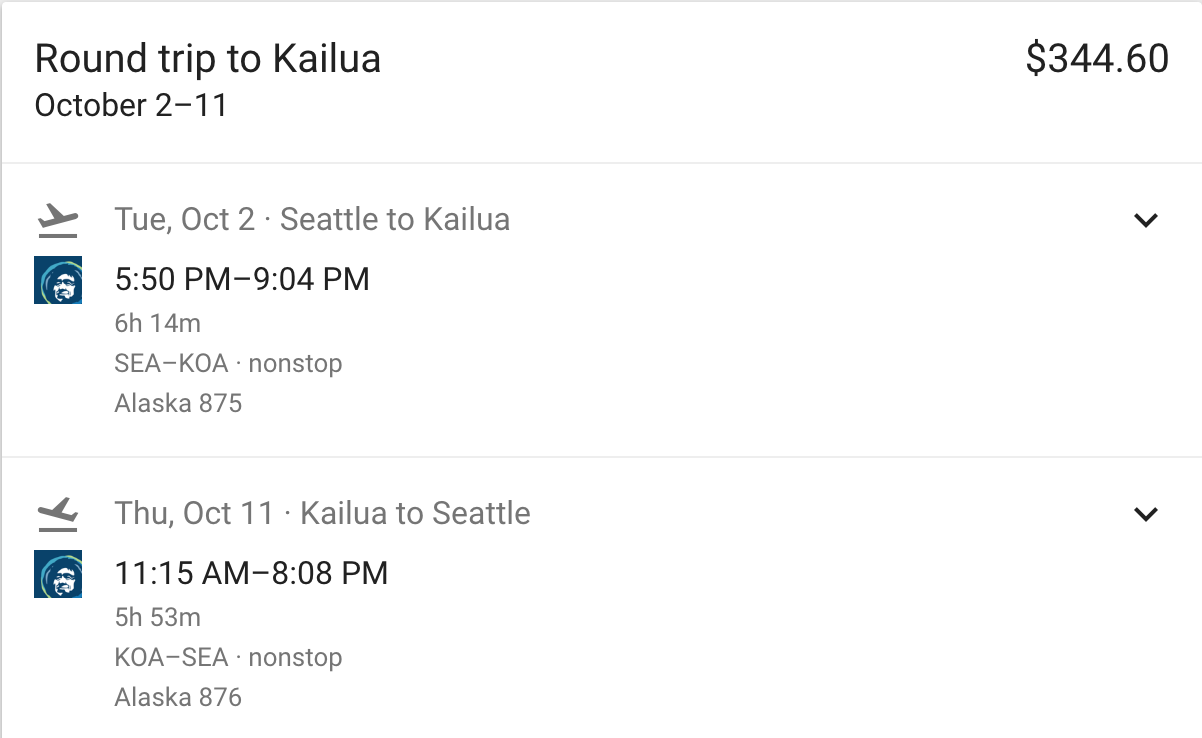Click the $344.60 total price
Image resolution: width=1202 pixels, height=738 pixels.
tap(1096, 59)
